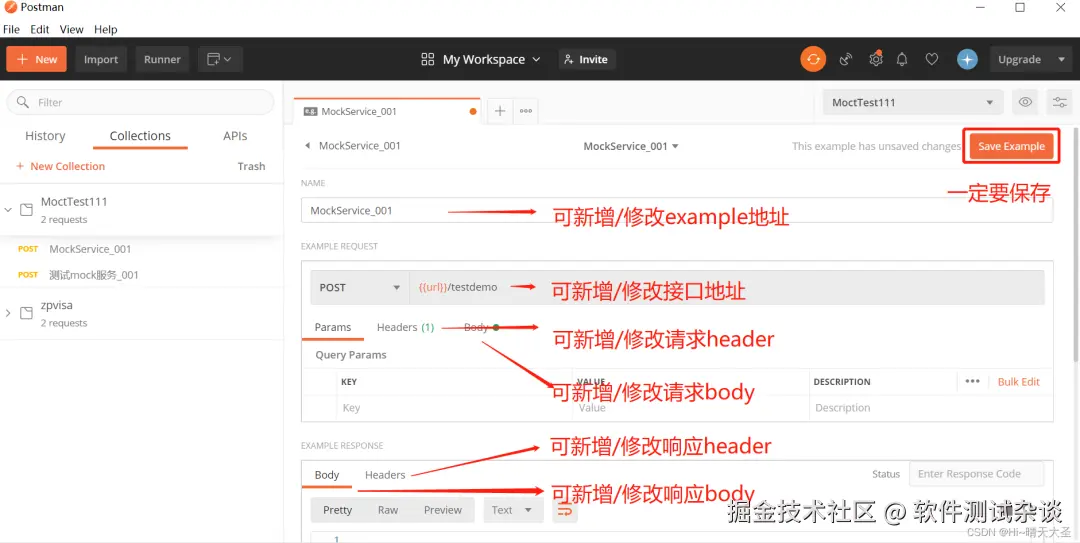Open the new window layout icon button
The height and width of the screenshot is (543, 1080).
(x=220, y=59)
